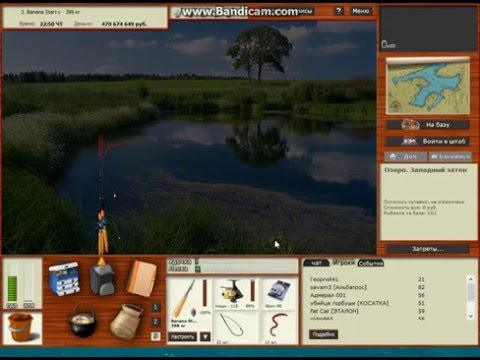
Task: Switch to rod slot 1
Action: tap(155, 307)
